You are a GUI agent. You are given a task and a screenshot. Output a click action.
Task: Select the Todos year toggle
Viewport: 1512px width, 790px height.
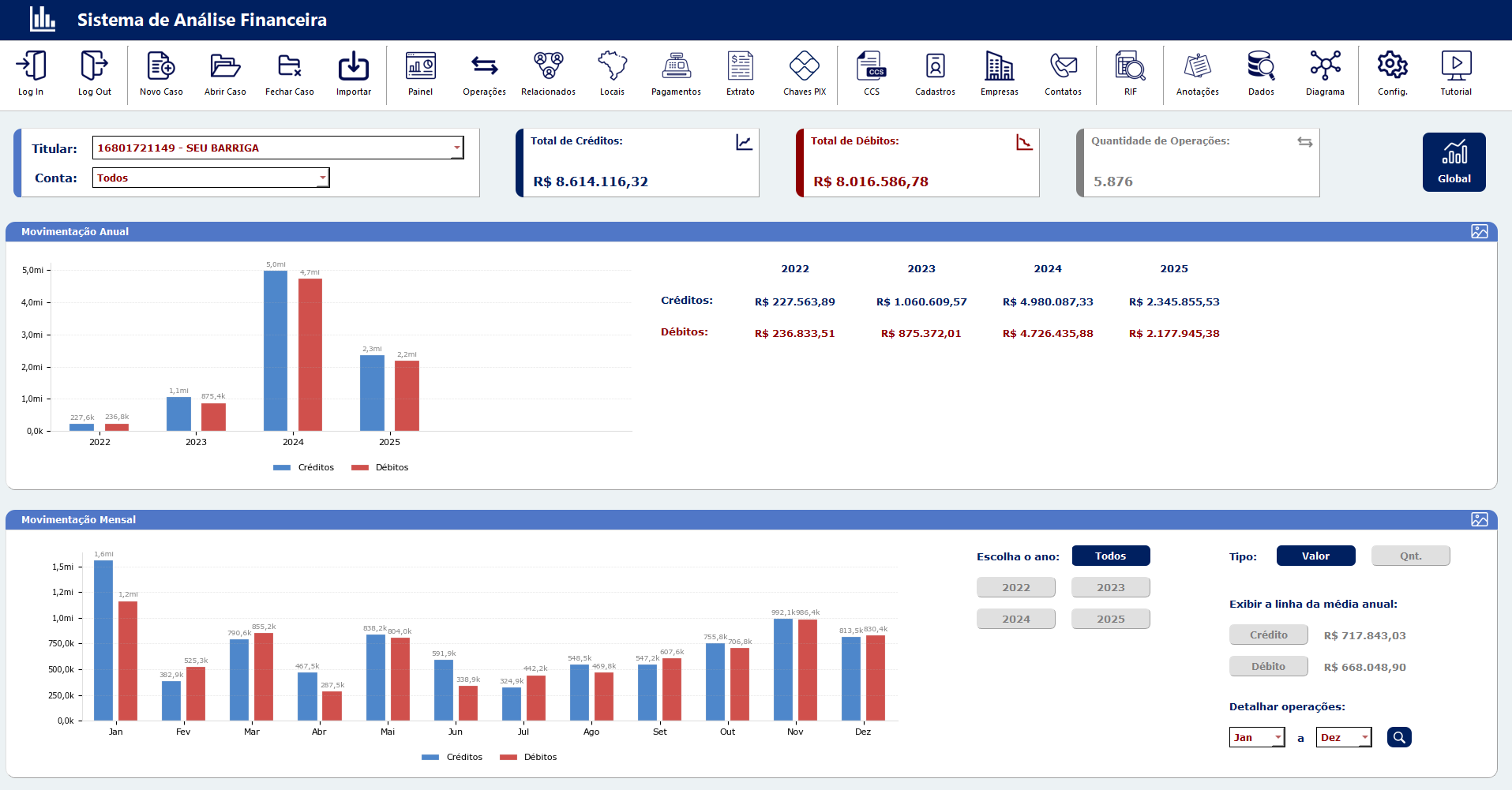(1111, 556)
